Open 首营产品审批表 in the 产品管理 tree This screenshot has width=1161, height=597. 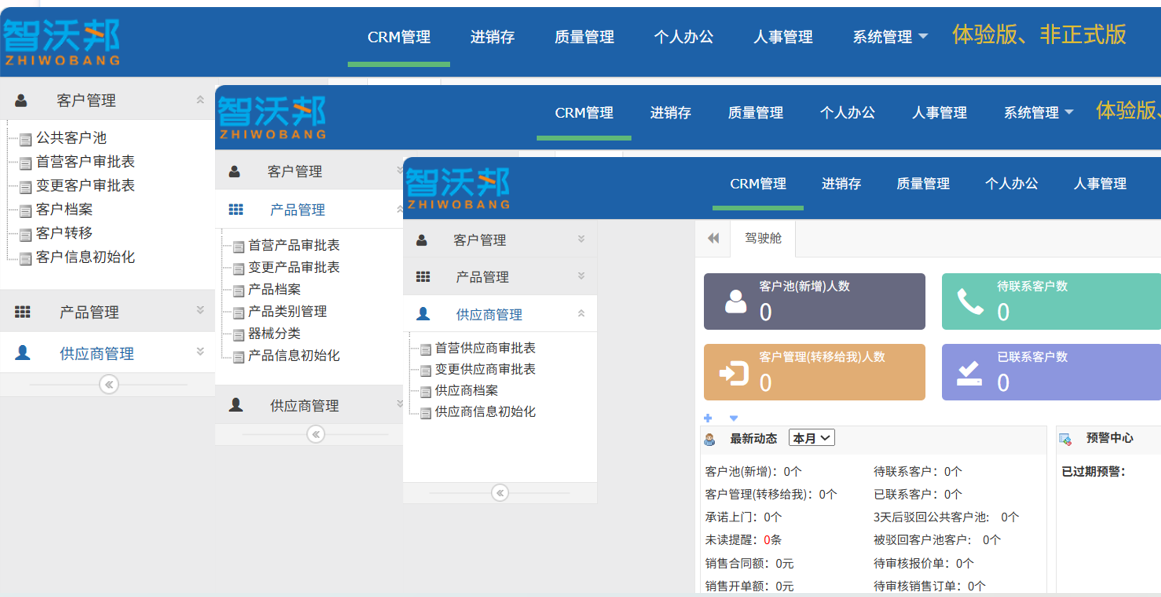coord(294,245)
